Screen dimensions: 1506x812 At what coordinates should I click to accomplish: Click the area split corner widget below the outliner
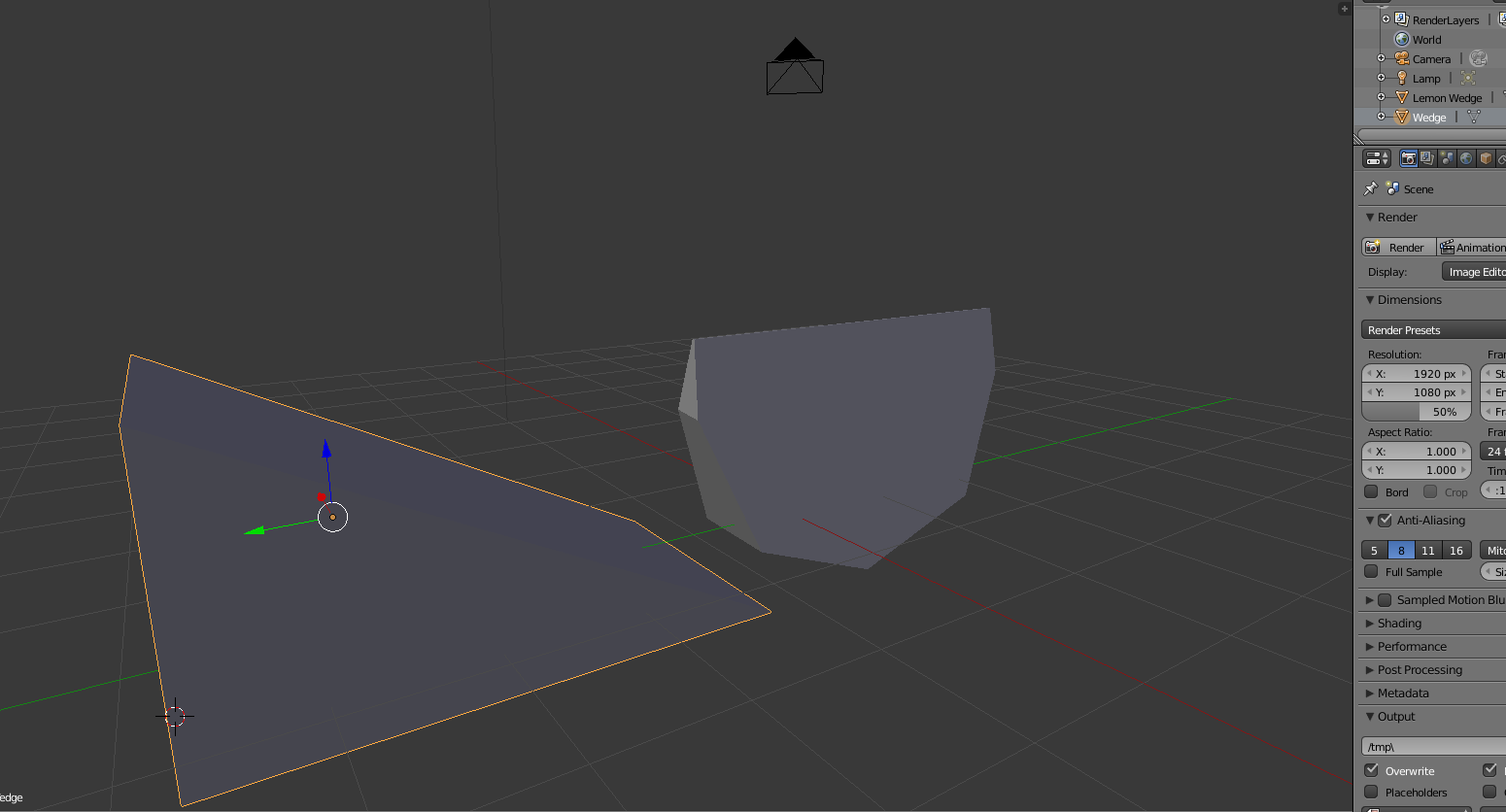[1359, 139]
